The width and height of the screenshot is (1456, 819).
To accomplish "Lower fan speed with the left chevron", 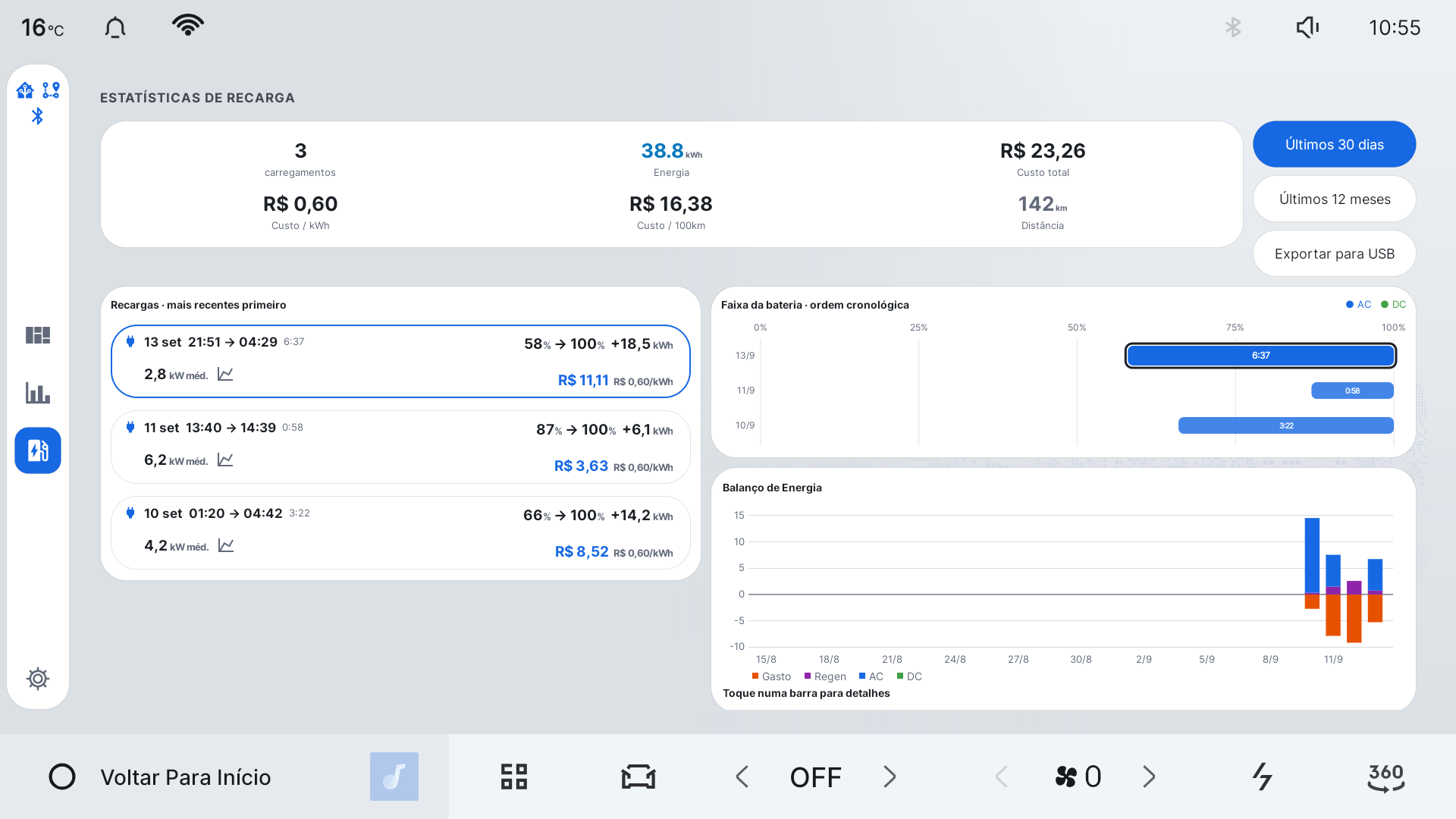I will [x=1001, y=777].
